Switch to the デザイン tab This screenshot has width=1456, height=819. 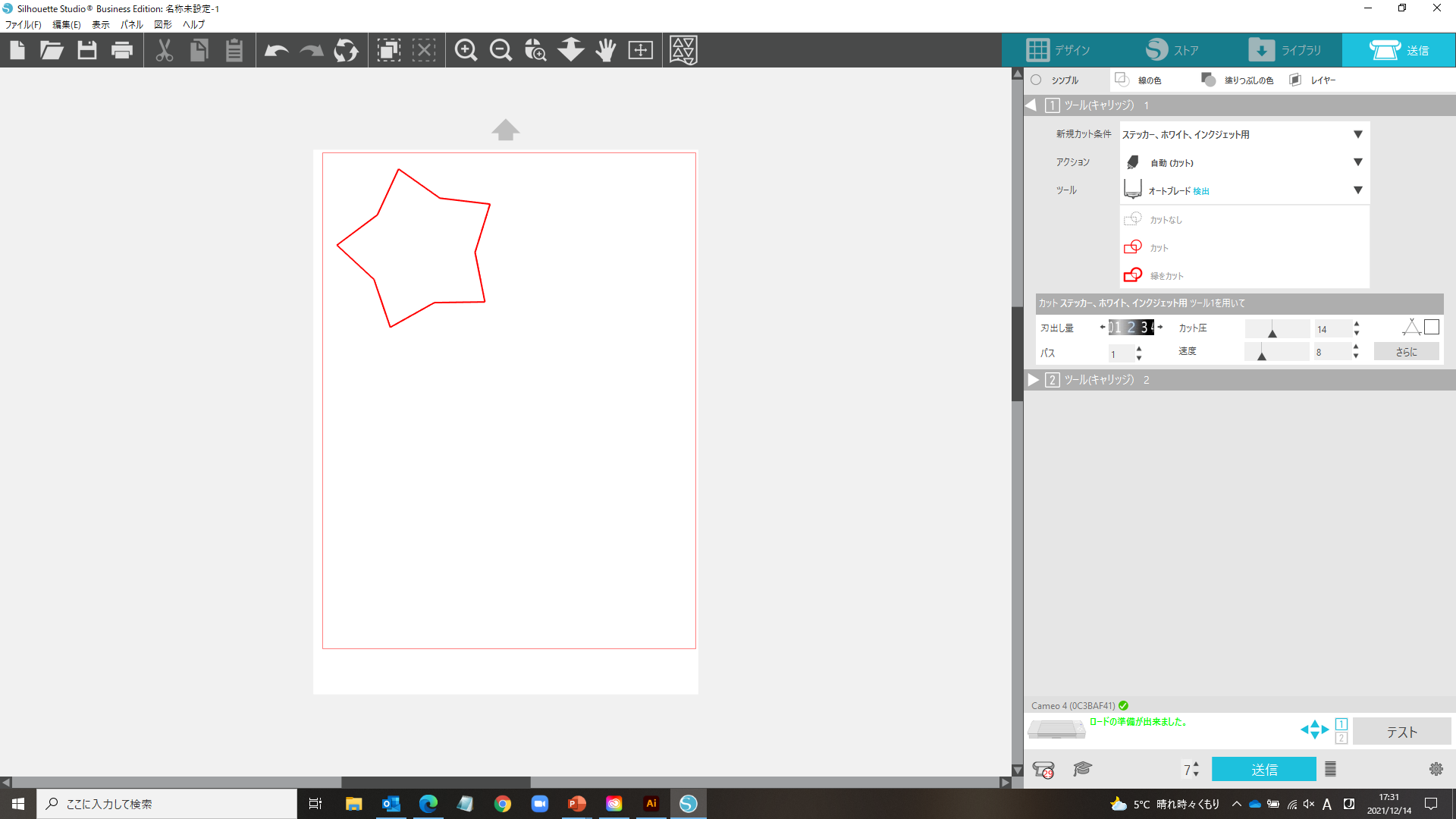coord(1058,50)
